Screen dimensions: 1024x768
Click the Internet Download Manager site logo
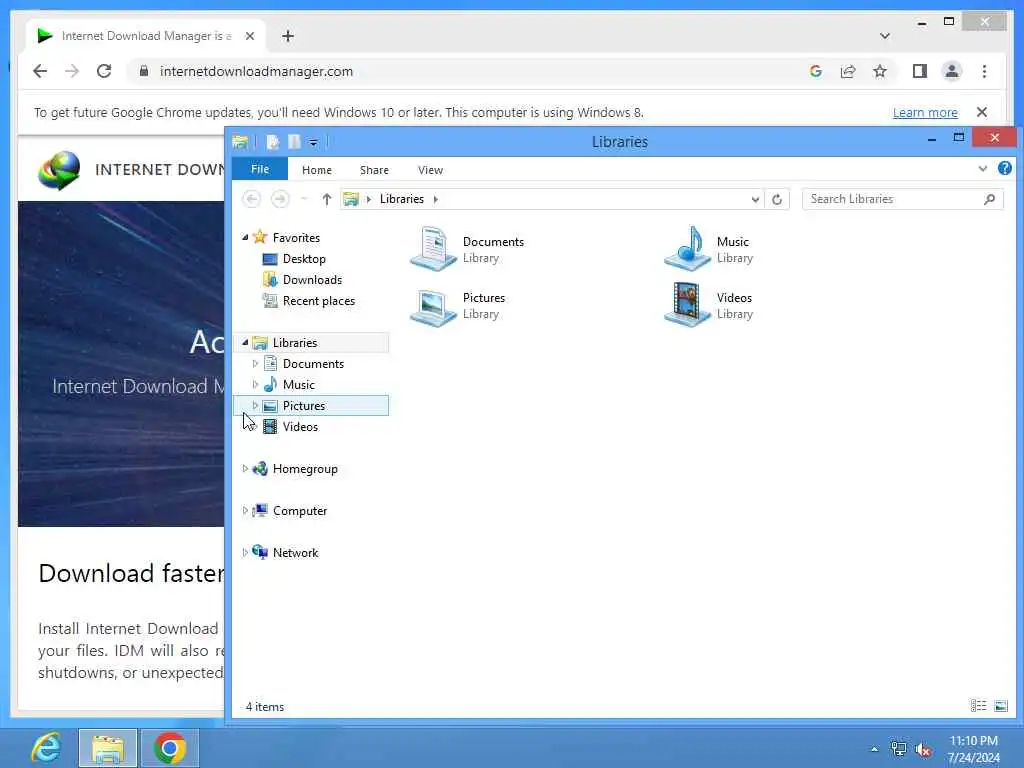(59, 170)
